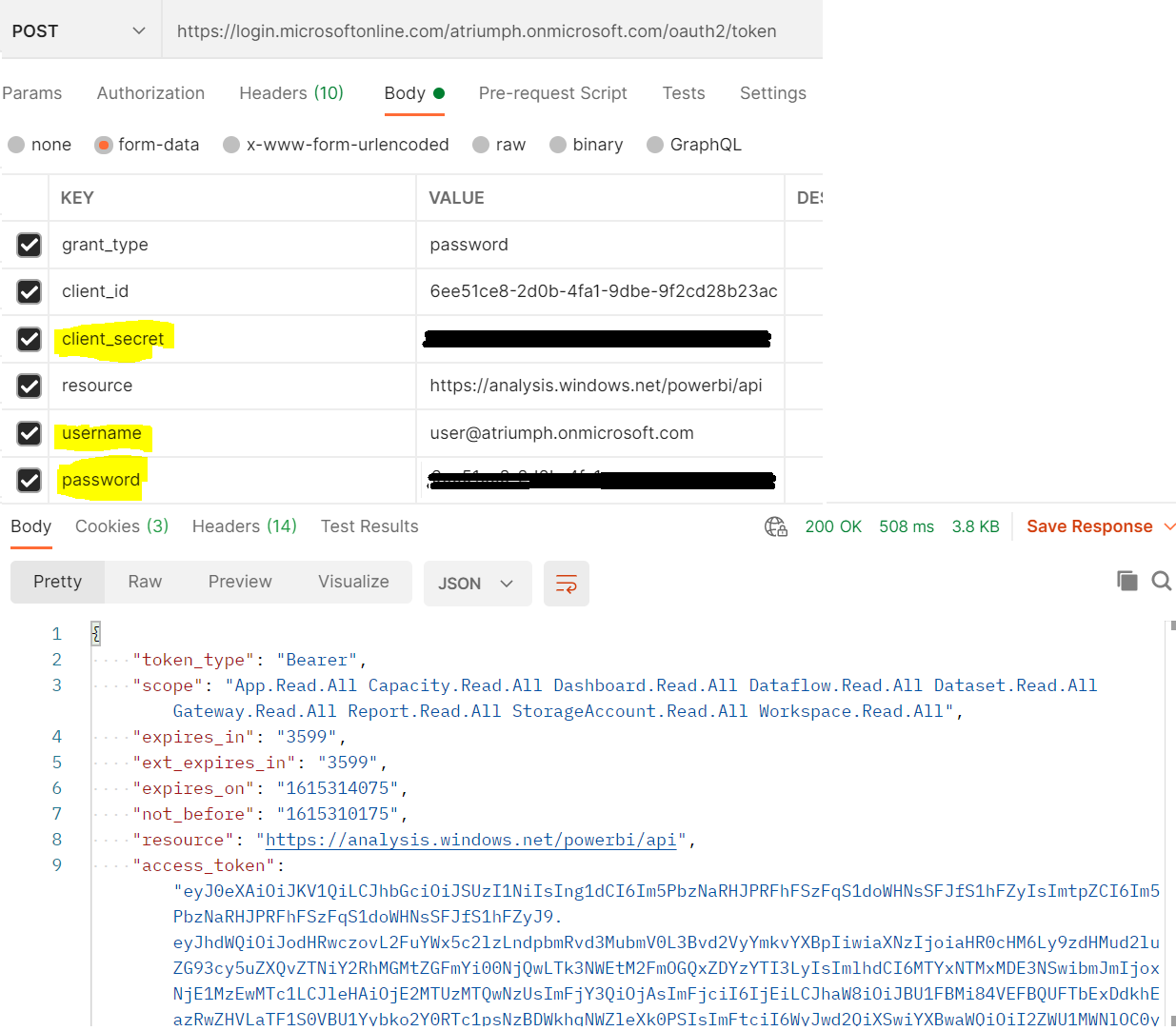Click the grant_type value cell 'password'
This screenshot has width=1176, height=1031.
[x=600, y=245]
